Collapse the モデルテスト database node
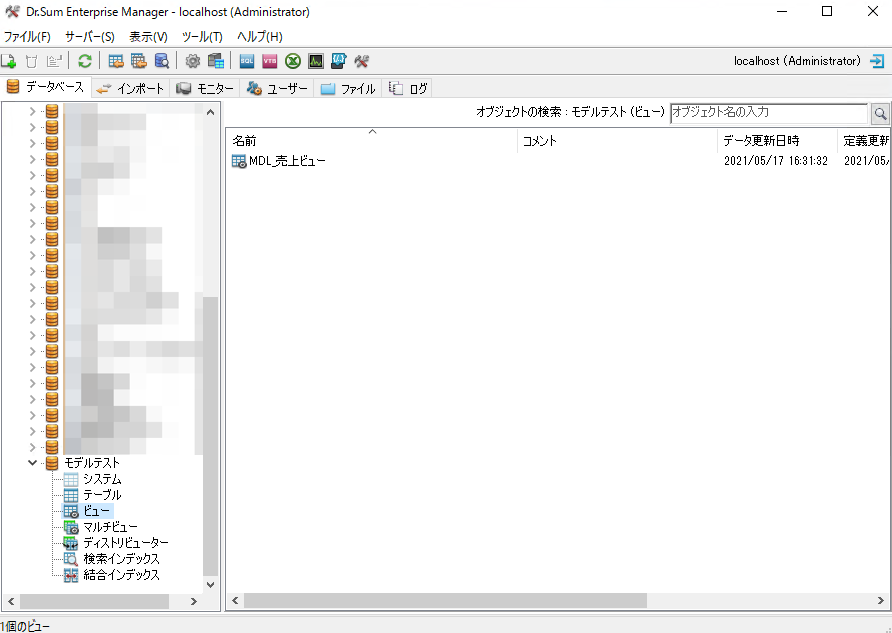Screen dimensions: 892x633 (x=32, y=463)
